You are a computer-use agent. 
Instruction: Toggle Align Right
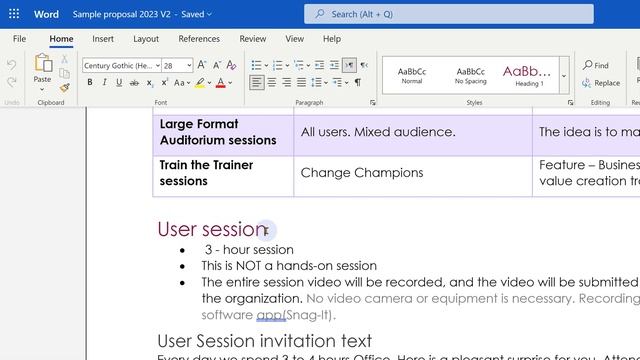(287, 83)
